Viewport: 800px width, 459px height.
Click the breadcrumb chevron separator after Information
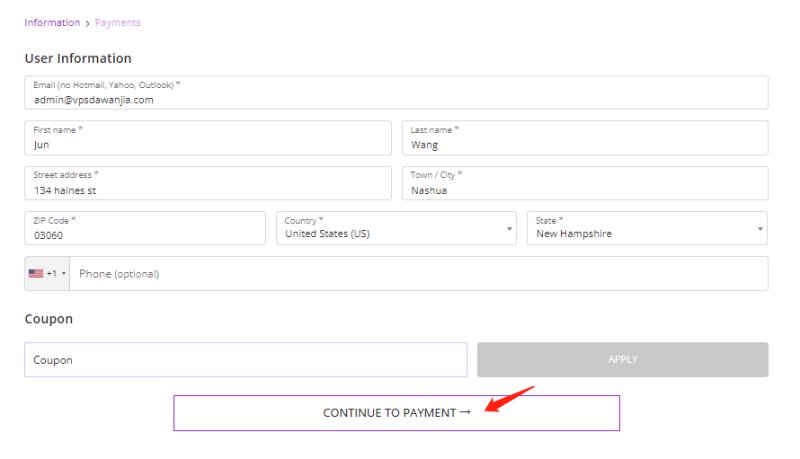pyautogui.click(x=87, y=23)
